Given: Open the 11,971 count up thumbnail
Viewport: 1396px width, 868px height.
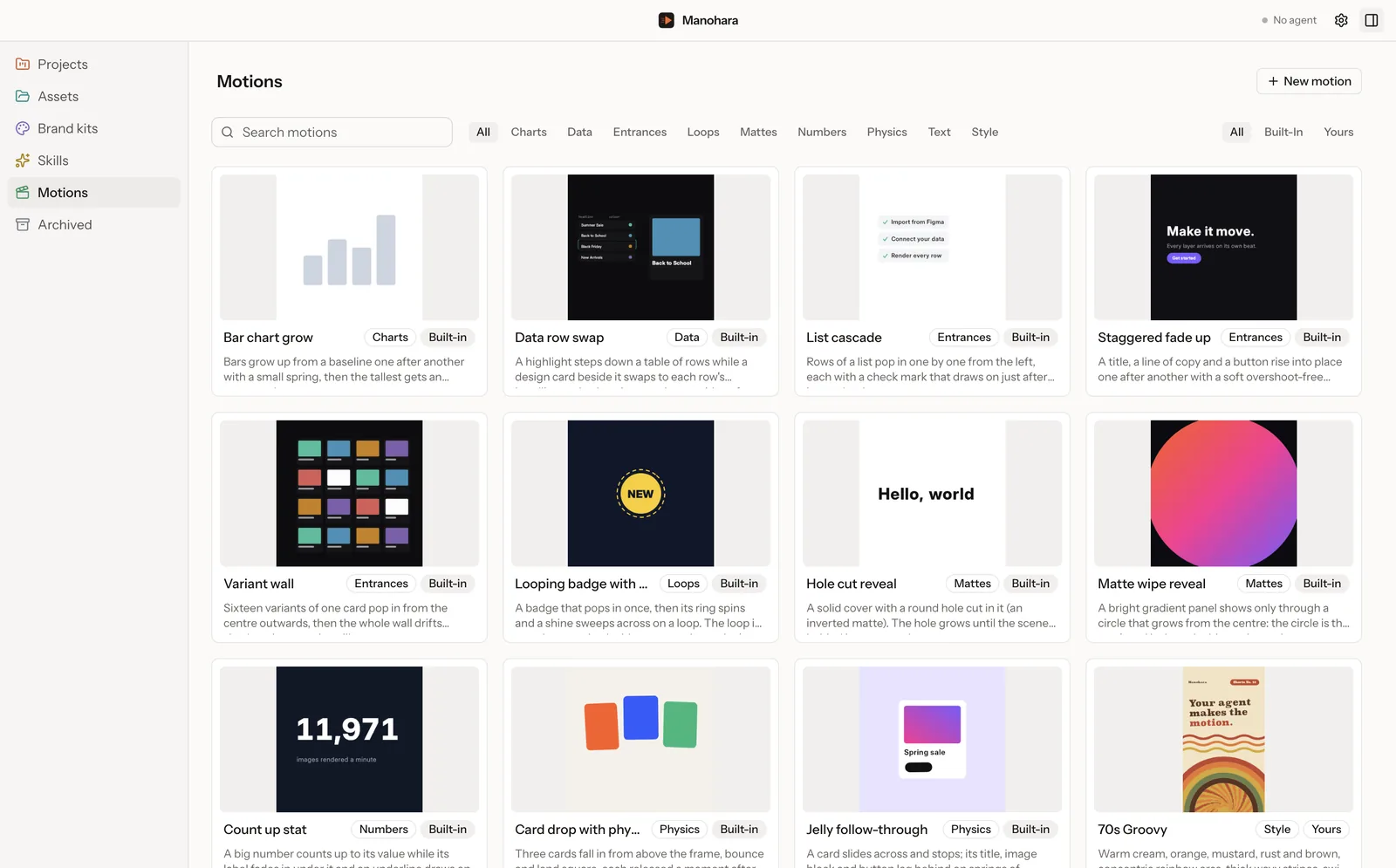Looking at the screenshot, I should pyautogui.click(x=349, y=740).
